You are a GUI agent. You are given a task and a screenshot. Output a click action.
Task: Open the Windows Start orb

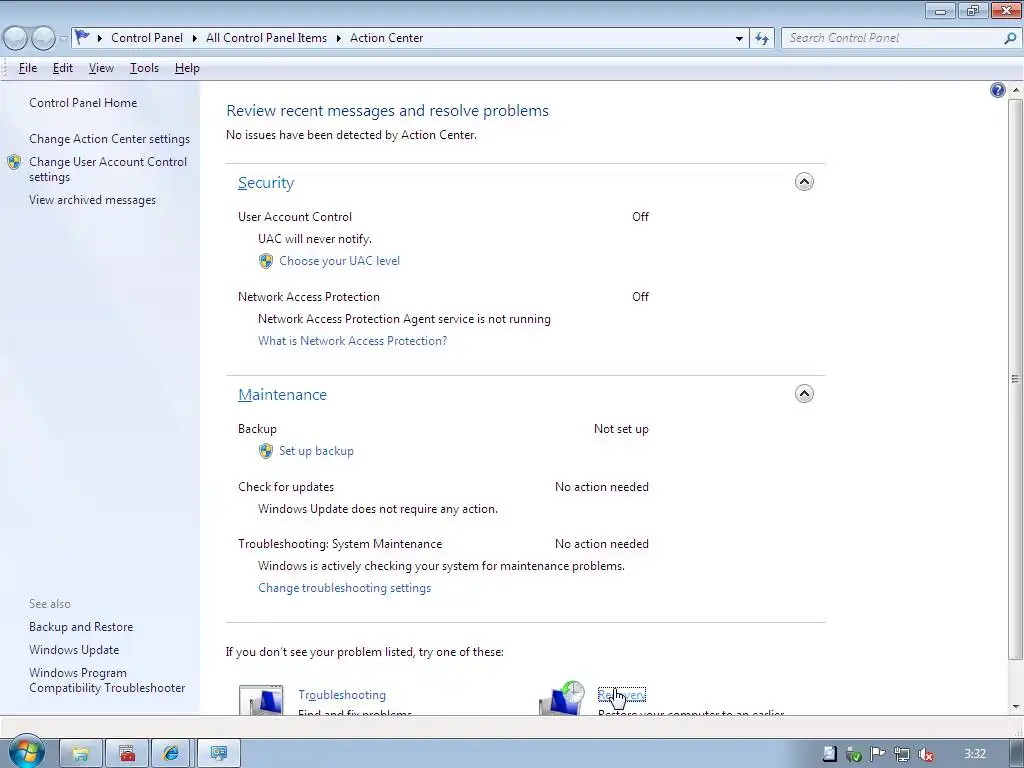pyautogui.click(x=27, y=751)
